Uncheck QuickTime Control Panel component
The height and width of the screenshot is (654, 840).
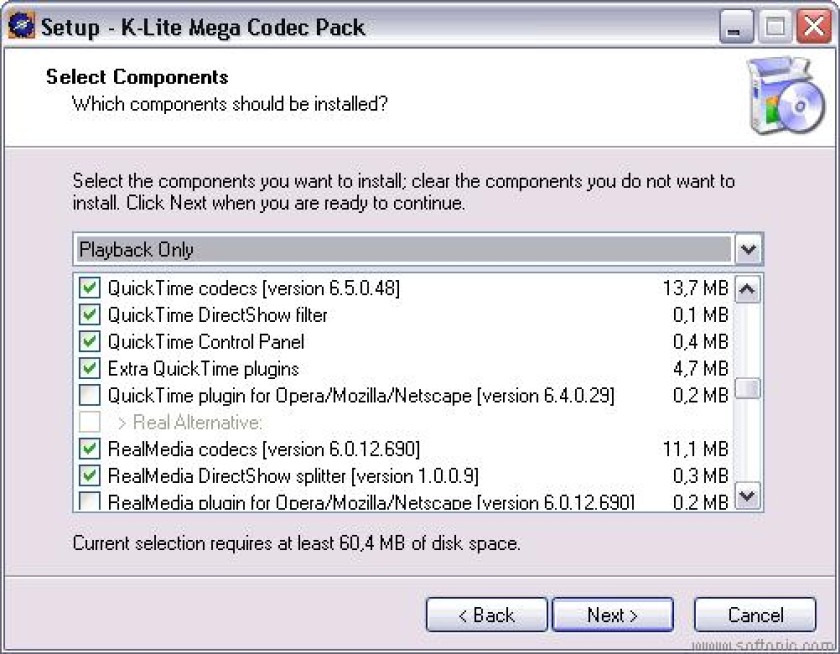89,342
